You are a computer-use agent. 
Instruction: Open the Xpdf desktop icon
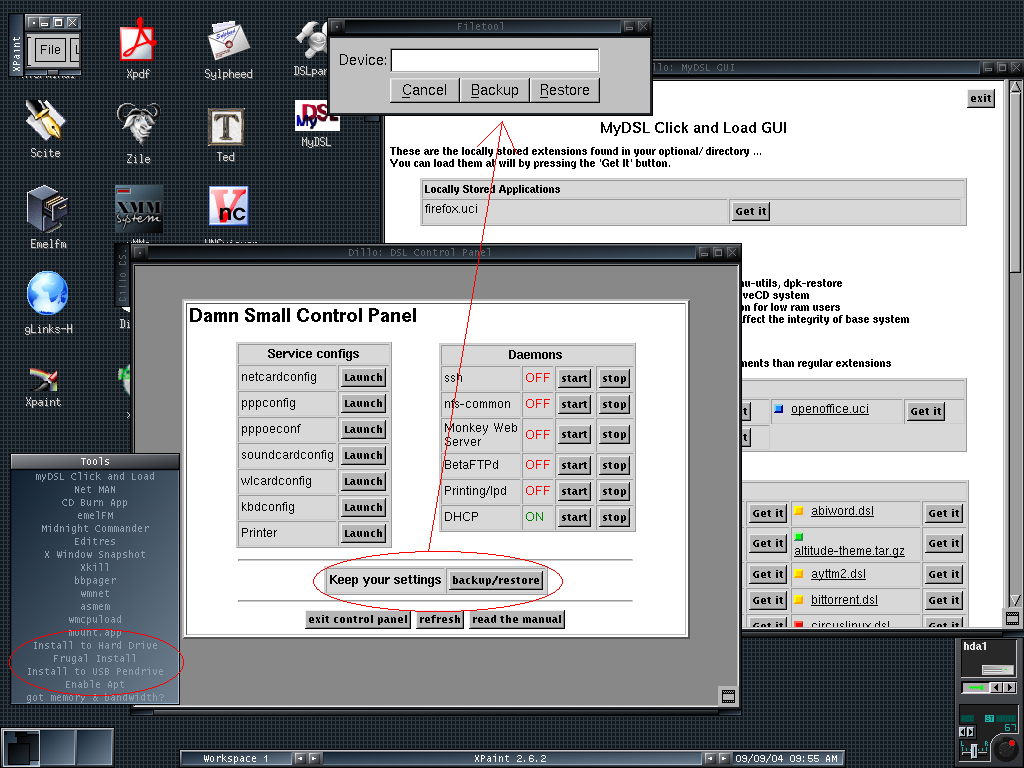coord(137,40)
